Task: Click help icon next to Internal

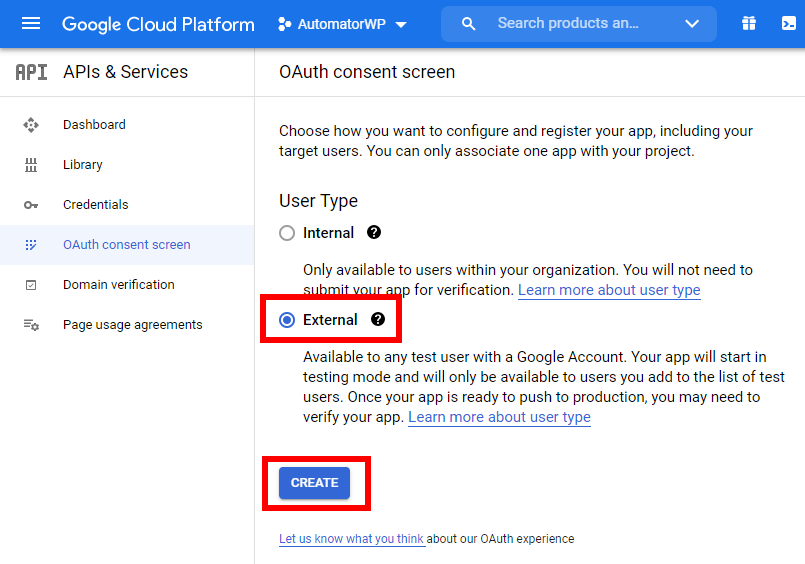Action: pos(374,232)
